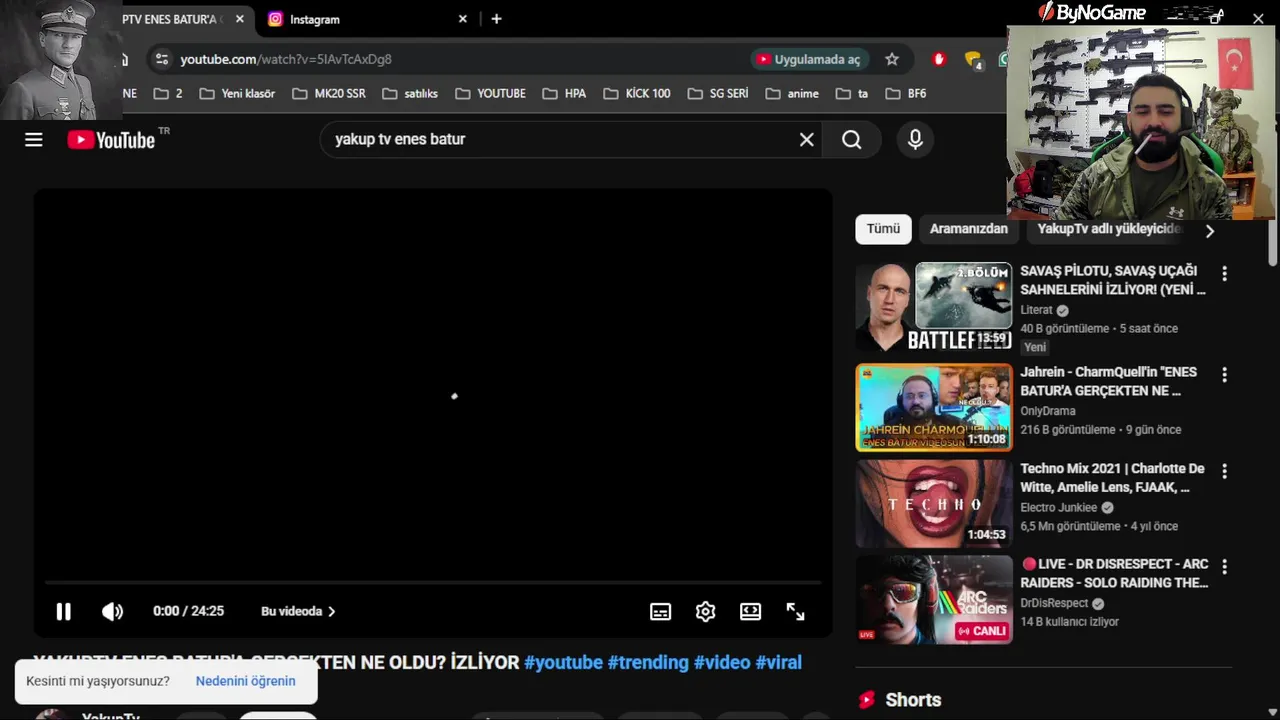Click the 'Uygulamada aç' button

point(808,59)
